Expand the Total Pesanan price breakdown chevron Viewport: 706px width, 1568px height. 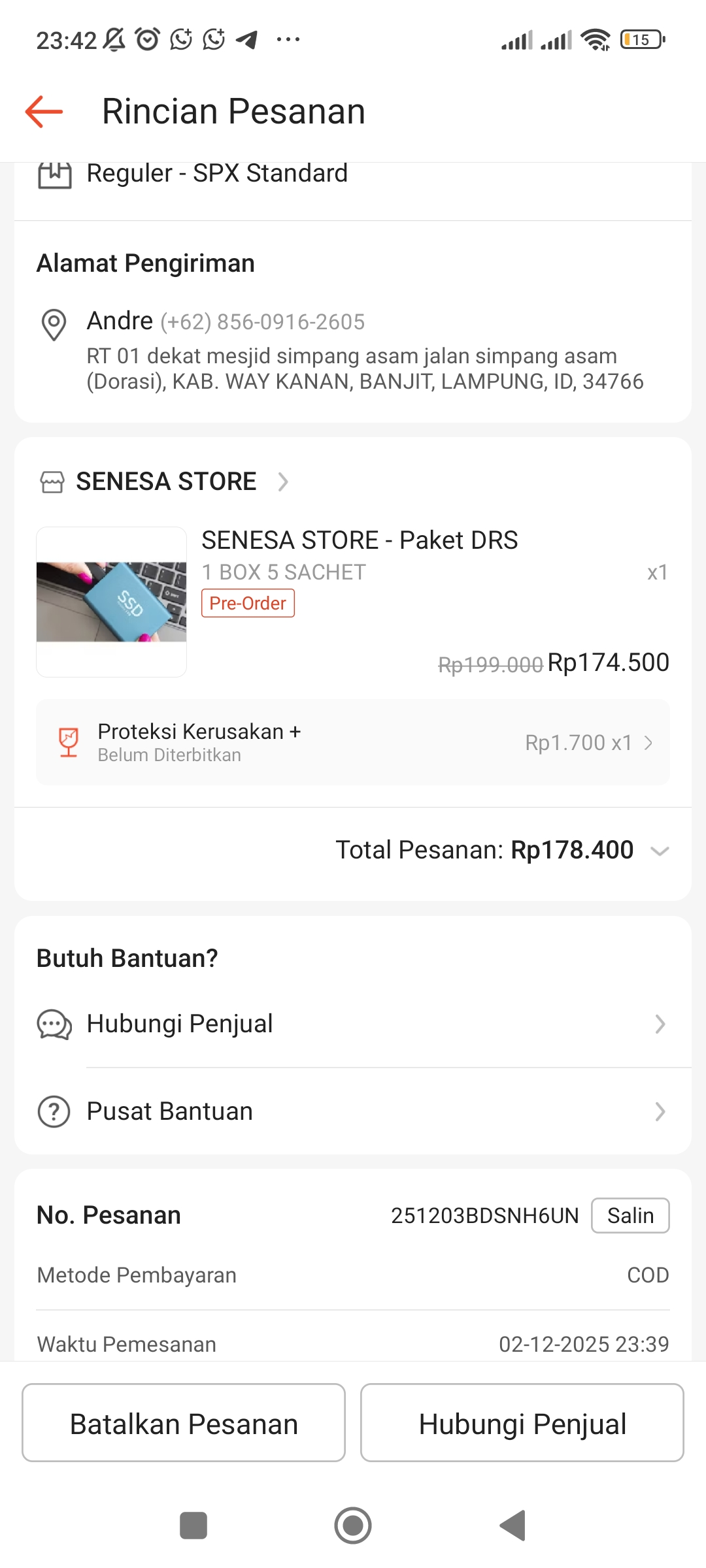(660, 851)
